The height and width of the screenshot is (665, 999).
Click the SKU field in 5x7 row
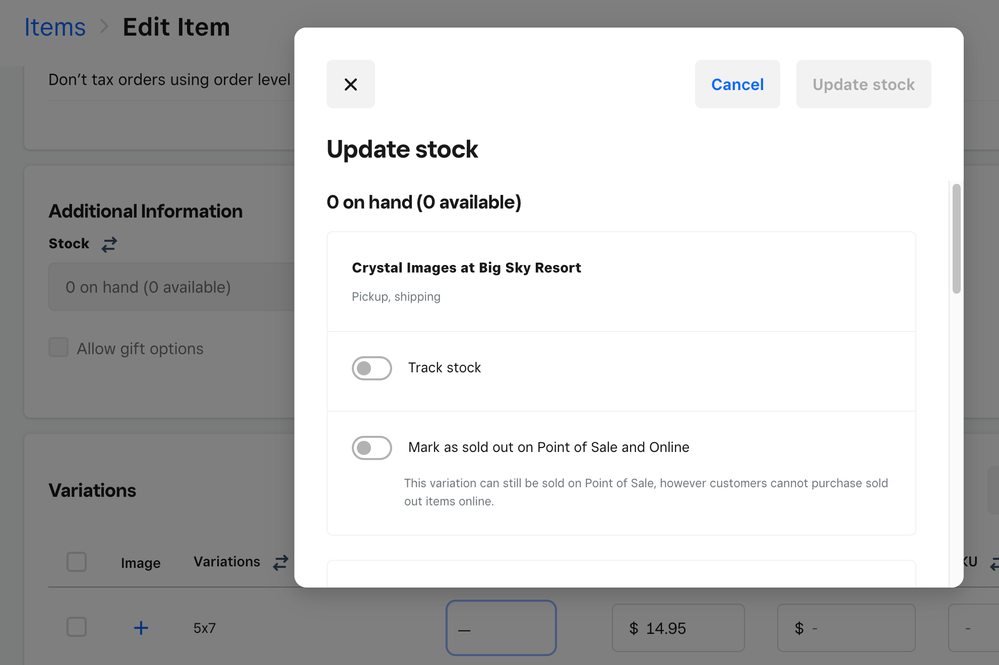(974, 628)
